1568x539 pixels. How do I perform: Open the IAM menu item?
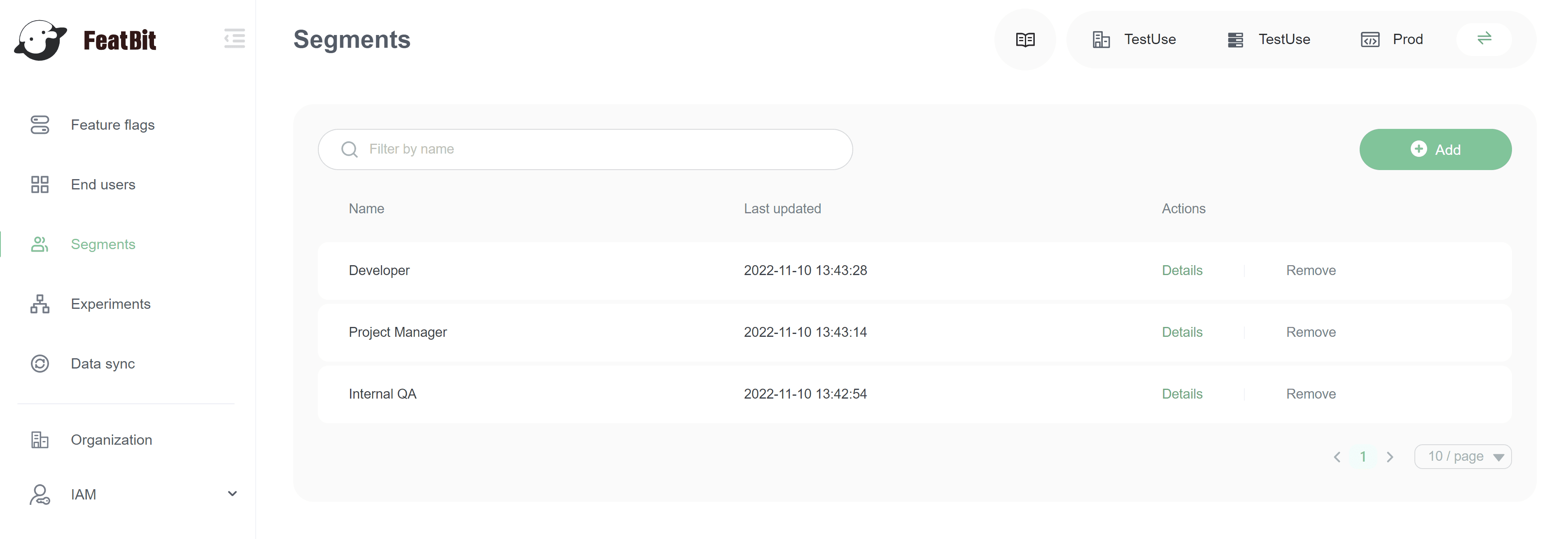pyautogui.click(x=84, y=495)
